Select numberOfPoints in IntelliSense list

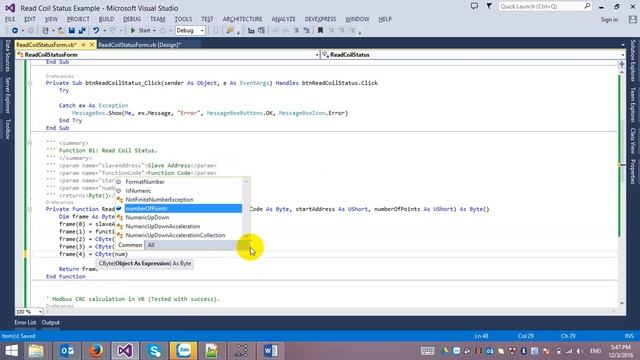179,209
